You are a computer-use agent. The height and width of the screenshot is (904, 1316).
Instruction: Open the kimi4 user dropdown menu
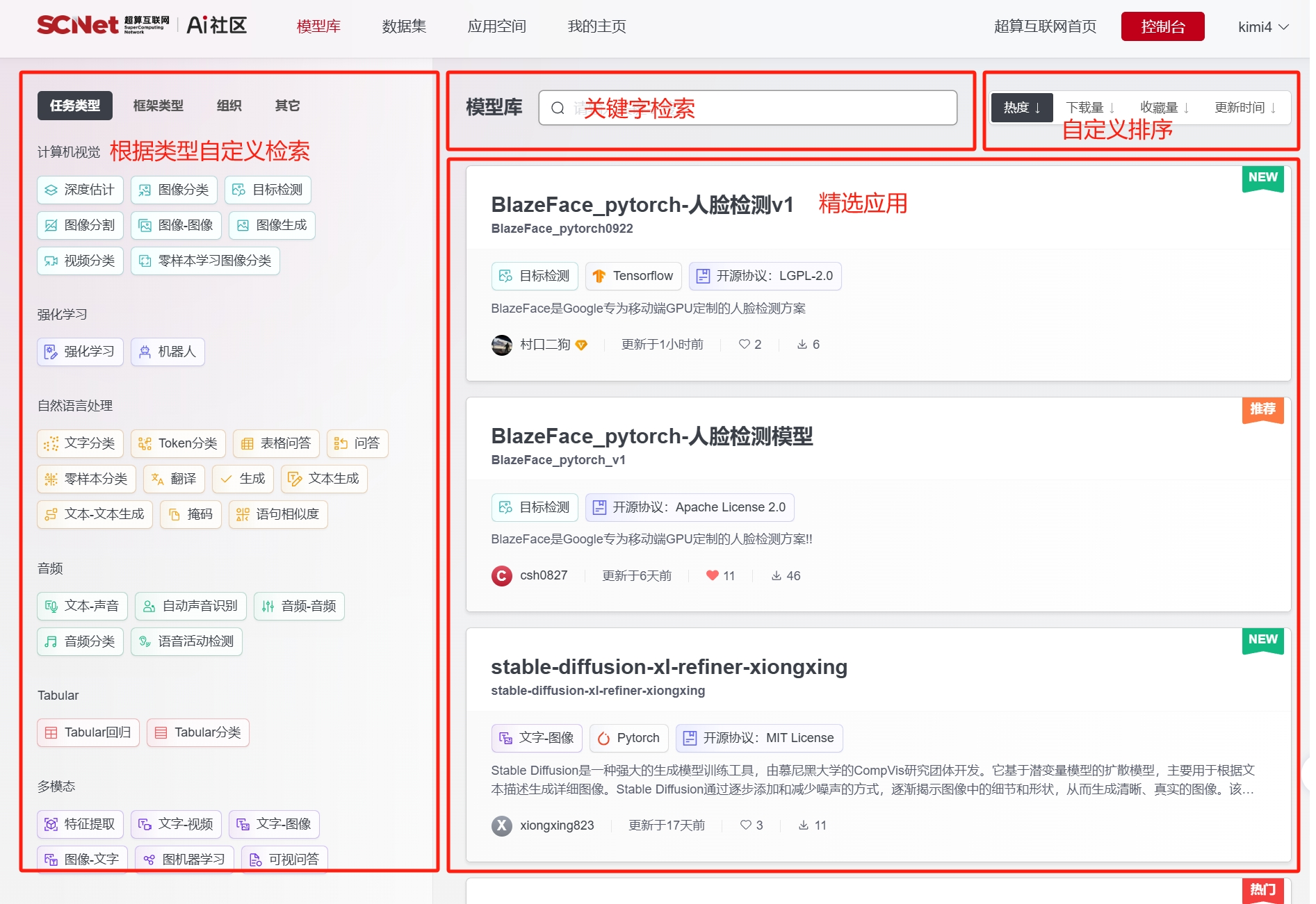click(1262, 27)
